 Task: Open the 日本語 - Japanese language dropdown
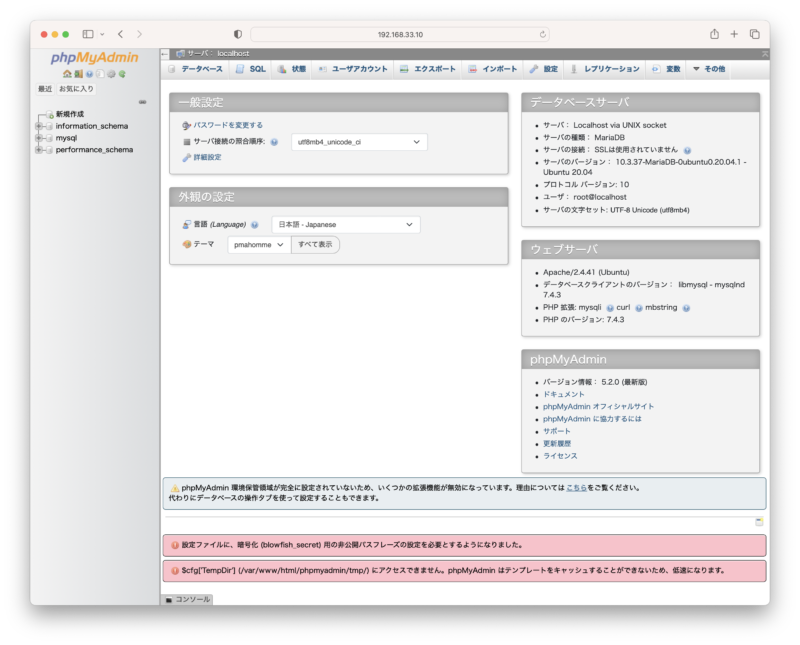pos(346,225)
